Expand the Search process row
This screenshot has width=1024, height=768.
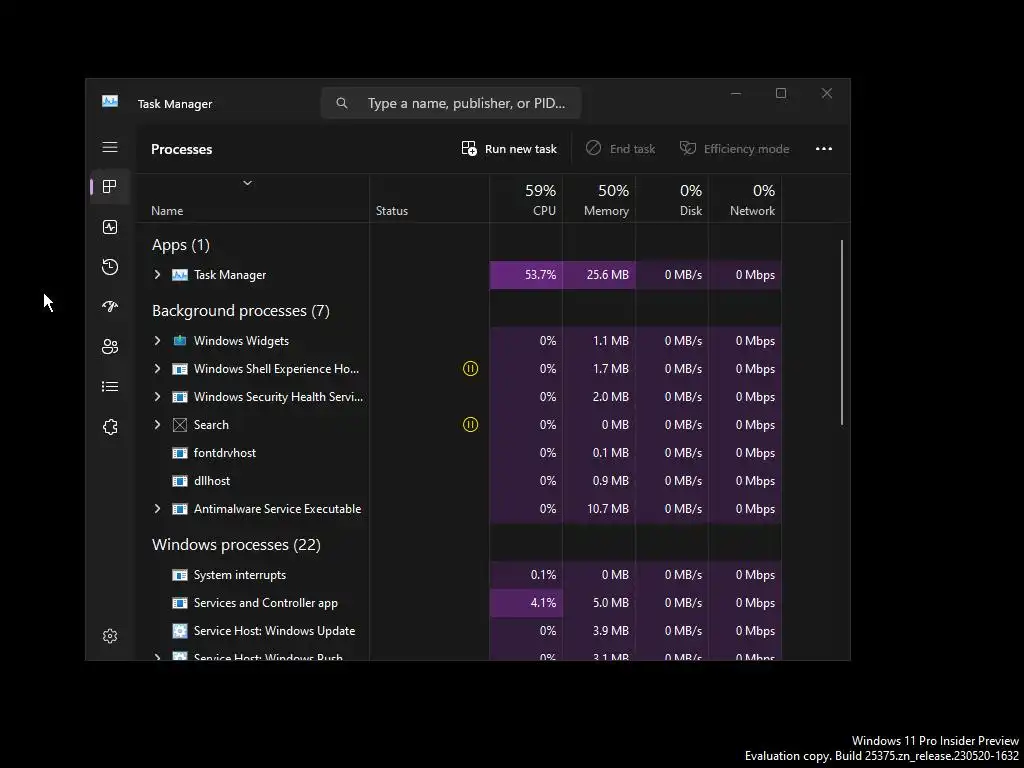157,424
